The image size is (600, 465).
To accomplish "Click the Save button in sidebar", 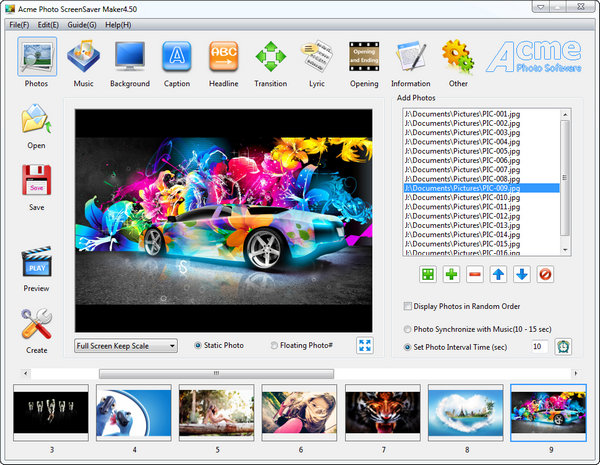I will pos(37,188).
